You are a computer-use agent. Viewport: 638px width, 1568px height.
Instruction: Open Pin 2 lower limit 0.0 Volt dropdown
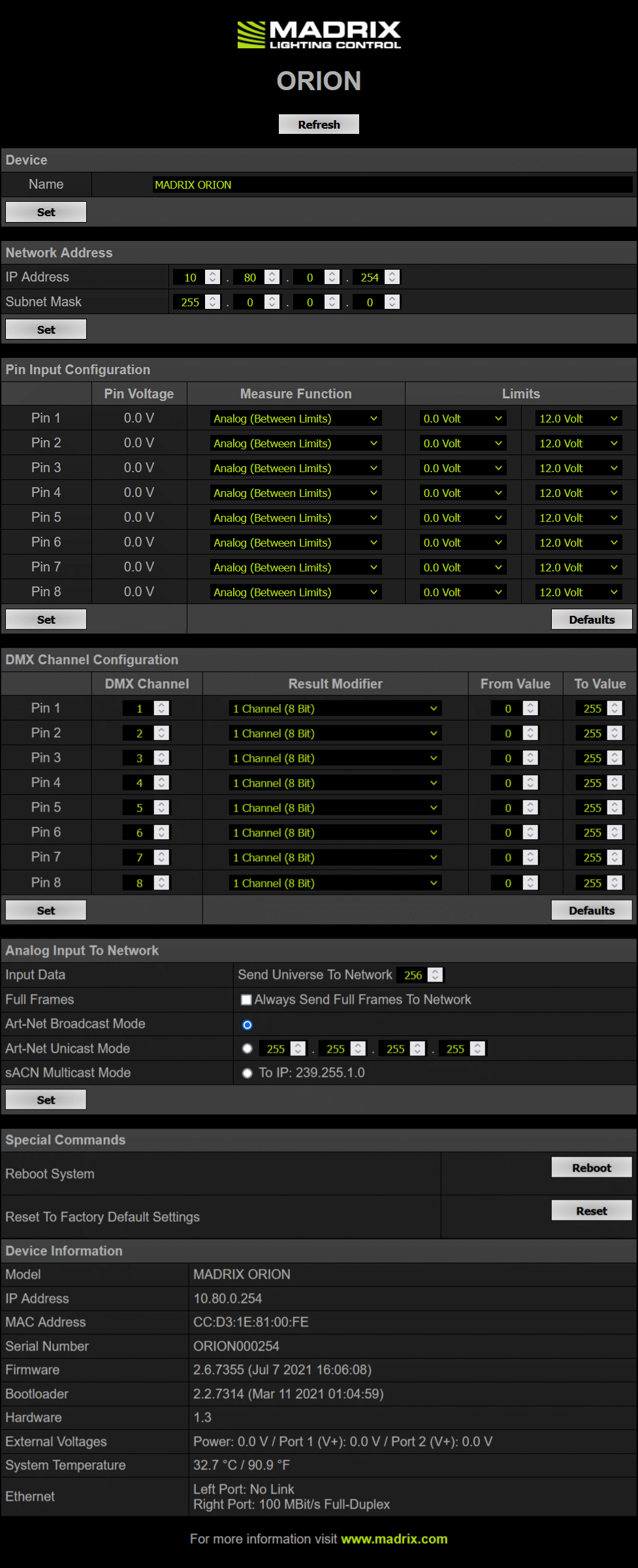pos(463,443)
